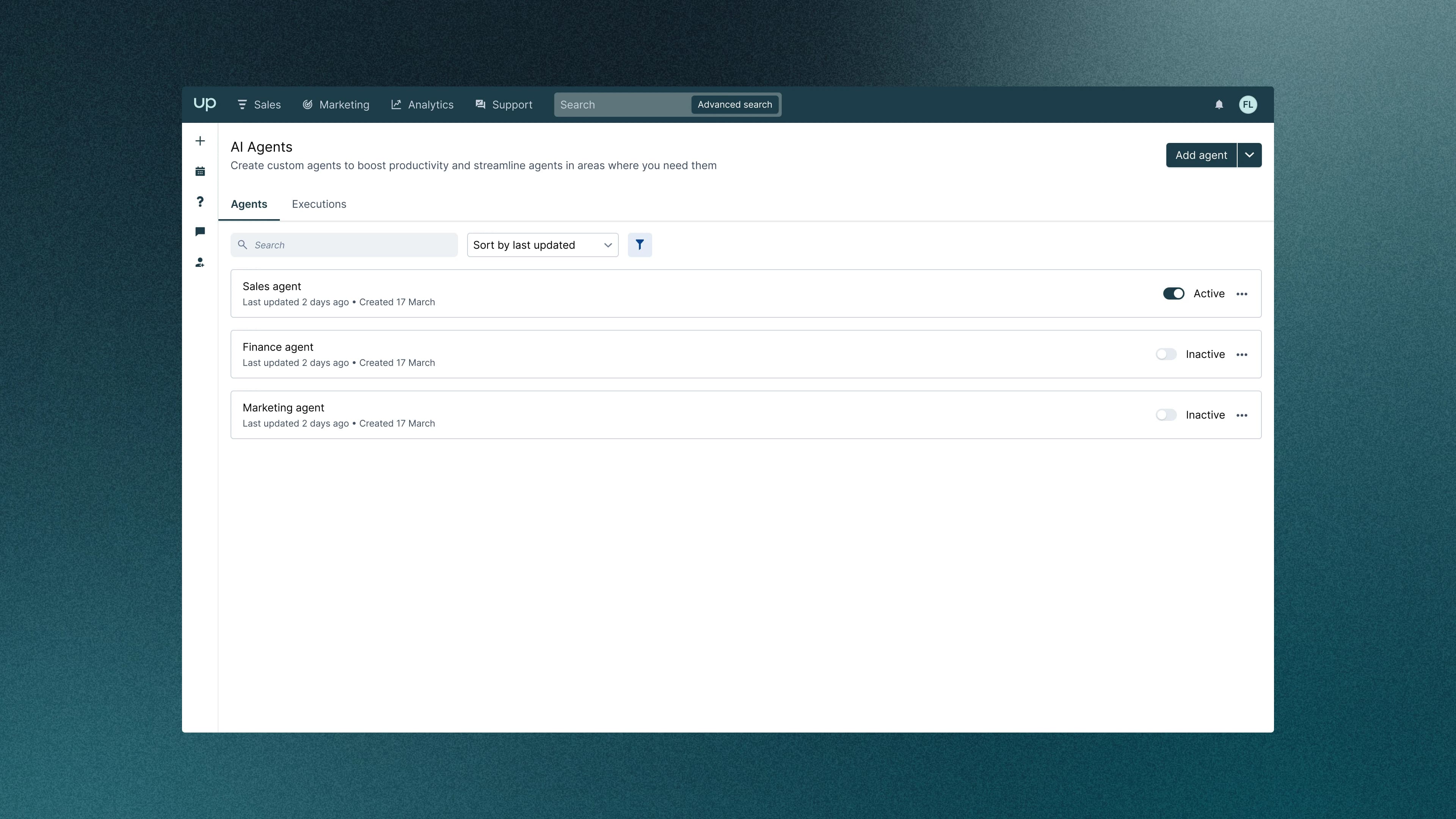Open notifications with the bell icon
The image size is (1456, 819).
pos(1219,105)
